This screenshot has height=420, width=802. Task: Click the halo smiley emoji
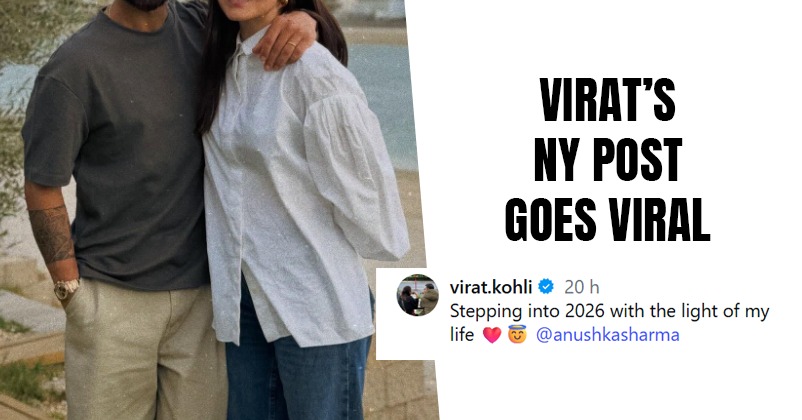pos(517,335)
